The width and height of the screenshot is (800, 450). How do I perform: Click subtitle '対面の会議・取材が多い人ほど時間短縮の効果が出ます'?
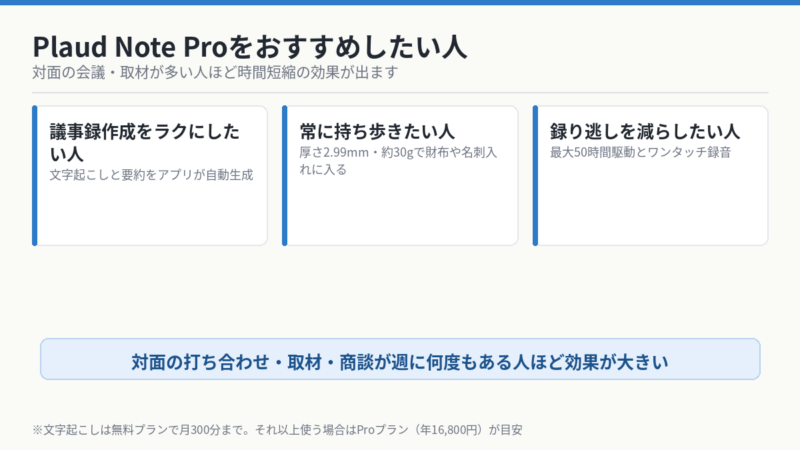tap(215, 72)
